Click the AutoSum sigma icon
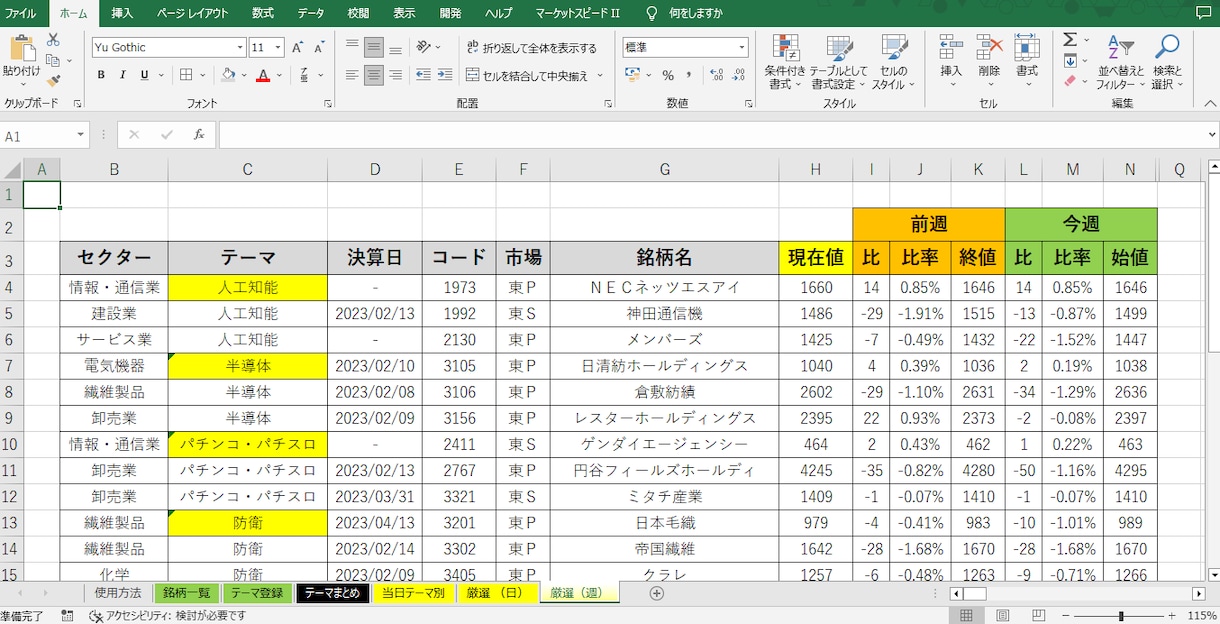The height and width of the screenshot is (624, 1220). (1069, 39)
